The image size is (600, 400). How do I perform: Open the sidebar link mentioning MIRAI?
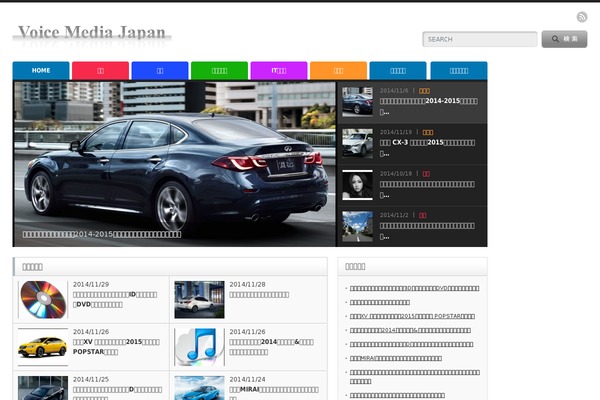click(x=396, y=358)
